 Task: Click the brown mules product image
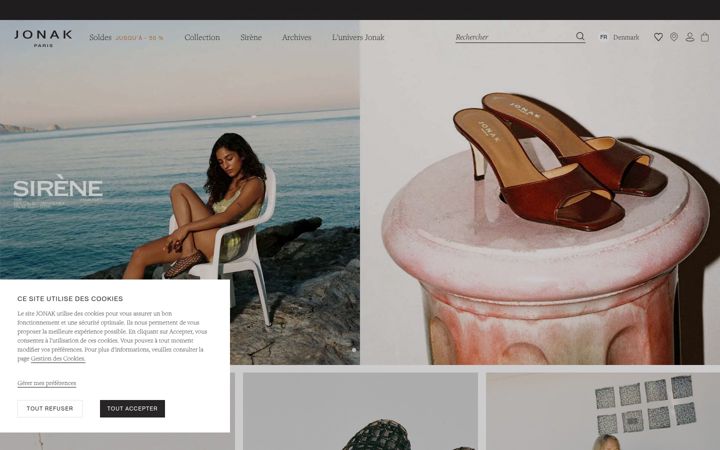540,193
